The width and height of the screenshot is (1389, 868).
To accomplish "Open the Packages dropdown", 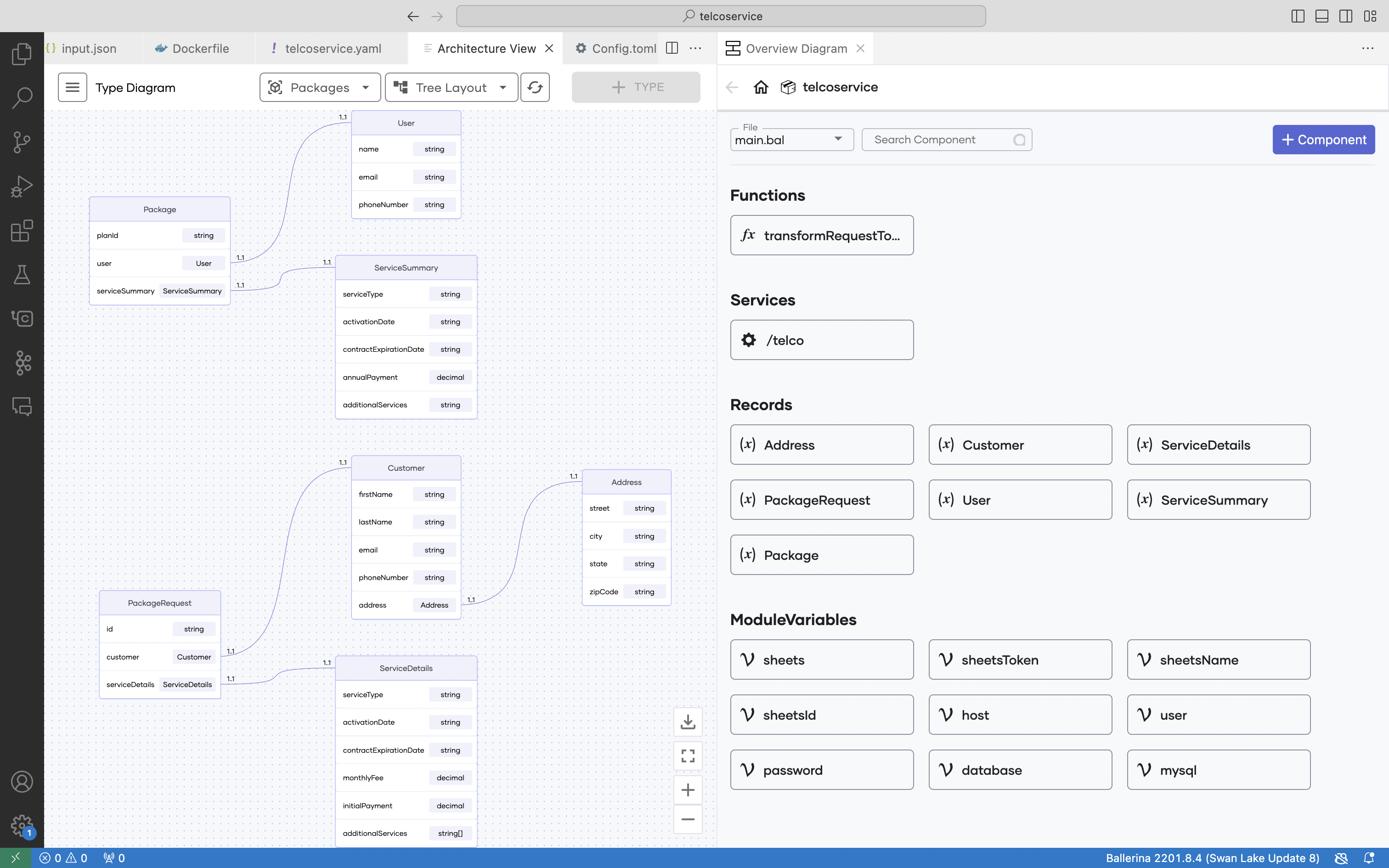I will click(x=320, y=87).
